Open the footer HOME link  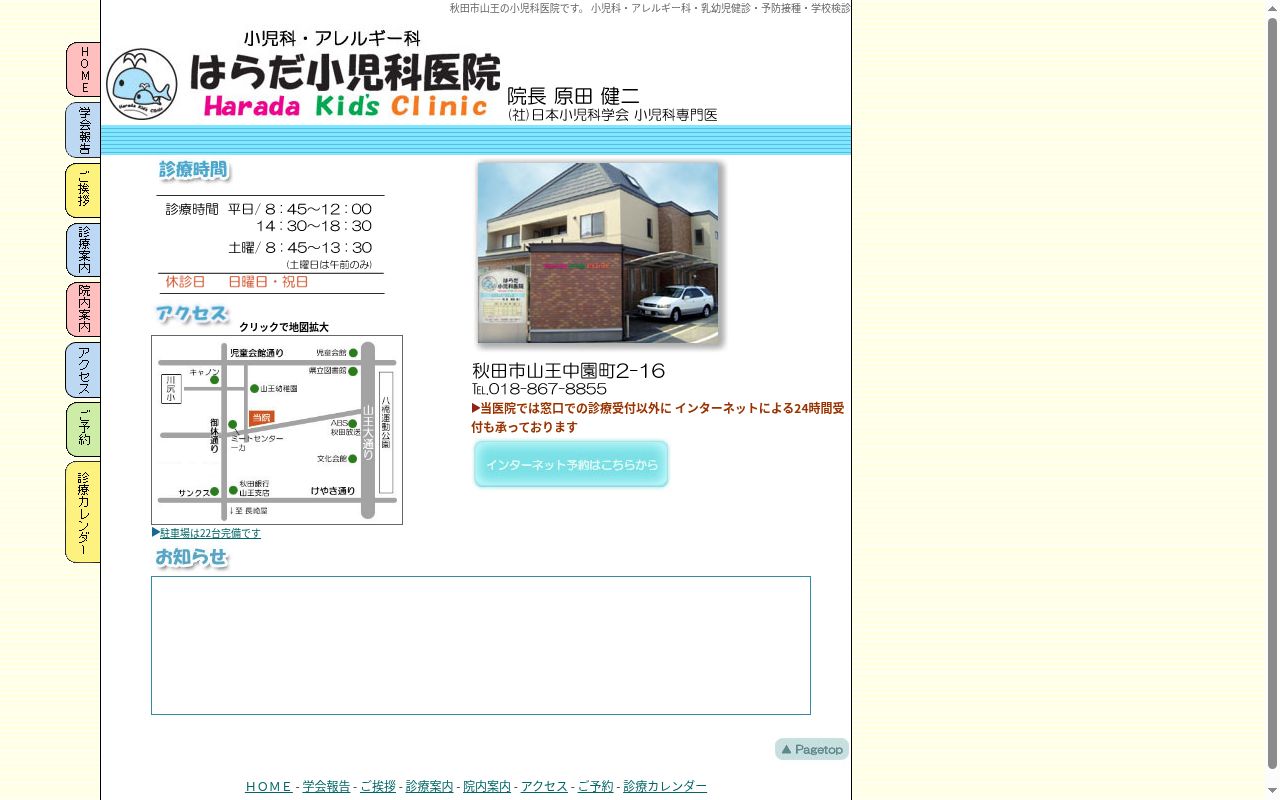tap(269, 787)
